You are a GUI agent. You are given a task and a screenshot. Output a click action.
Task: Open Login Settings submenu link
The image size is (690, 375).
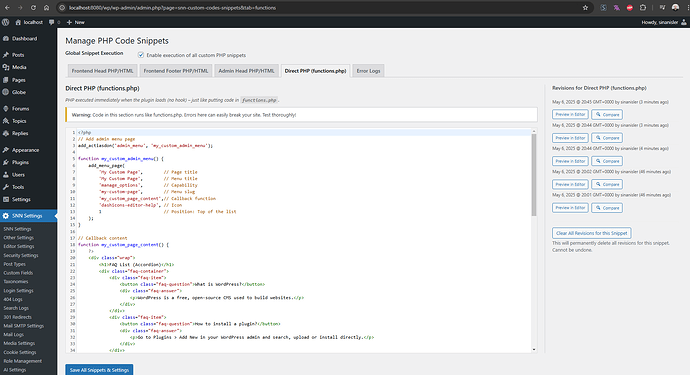point(18,290)
